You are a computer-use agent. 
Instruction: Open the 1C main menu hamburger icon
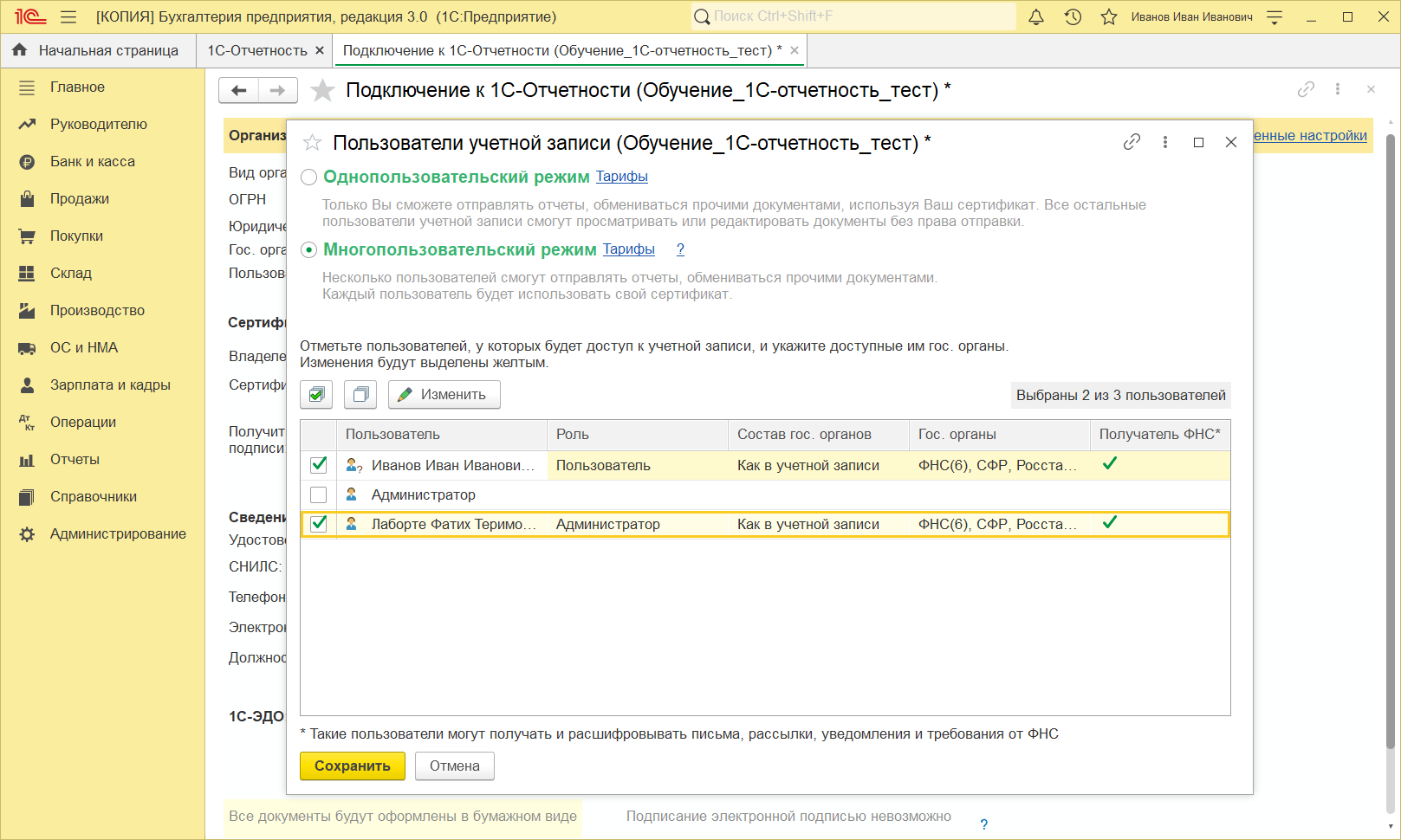coord(68,16)
